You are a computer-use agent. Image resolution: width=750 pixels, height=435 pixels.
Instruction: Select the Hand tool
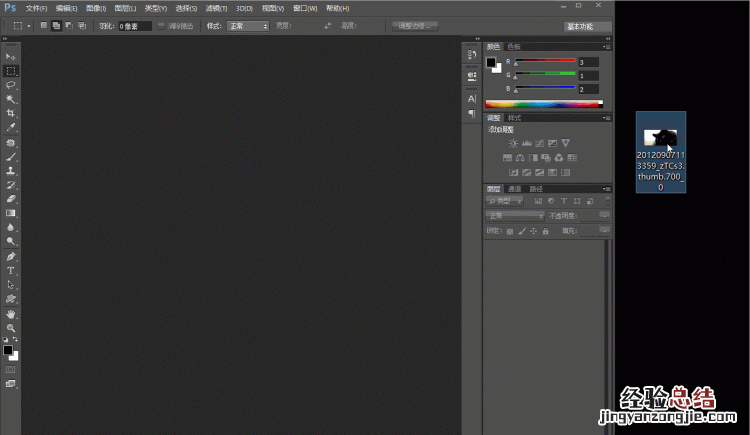[x=11, y=314]
